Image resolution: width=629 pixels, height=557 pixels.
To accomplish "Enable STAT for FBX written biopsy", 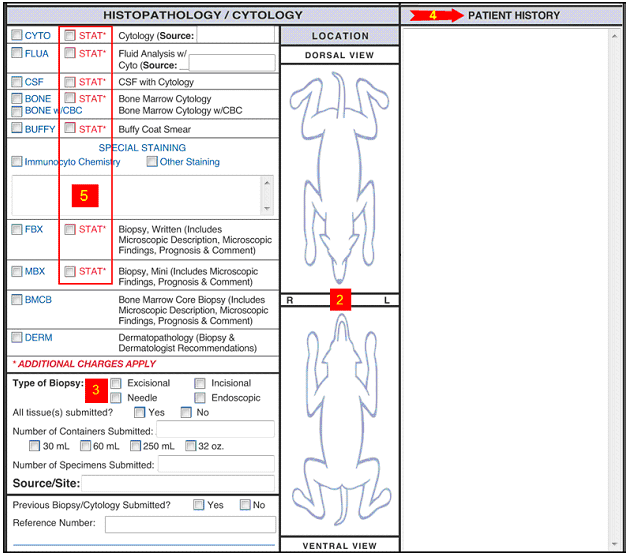I will click(70, 229).
